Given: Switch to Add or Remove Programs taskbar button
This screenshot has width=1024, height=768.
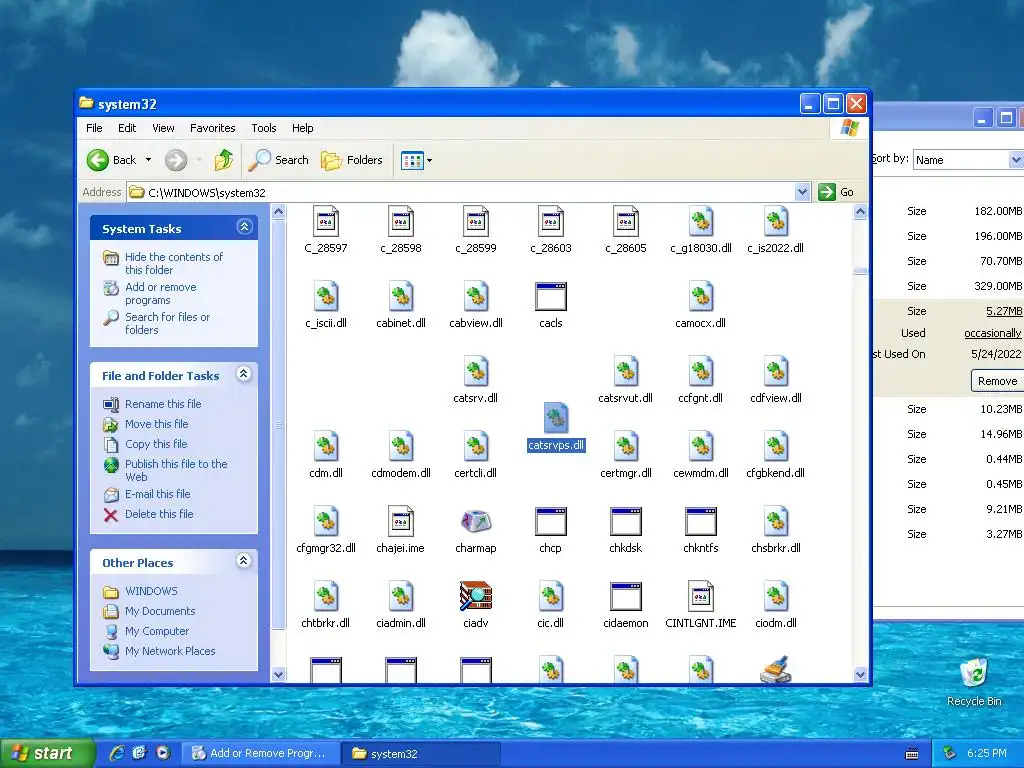Looking at the screenshot, I should (x=261, y=753).
